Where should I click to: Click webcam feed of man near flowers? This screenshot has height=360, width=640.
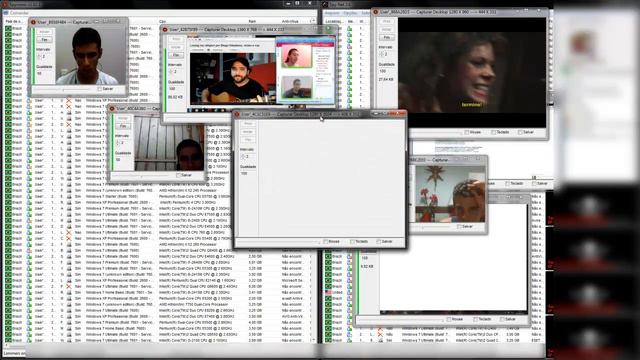point(450,193)
